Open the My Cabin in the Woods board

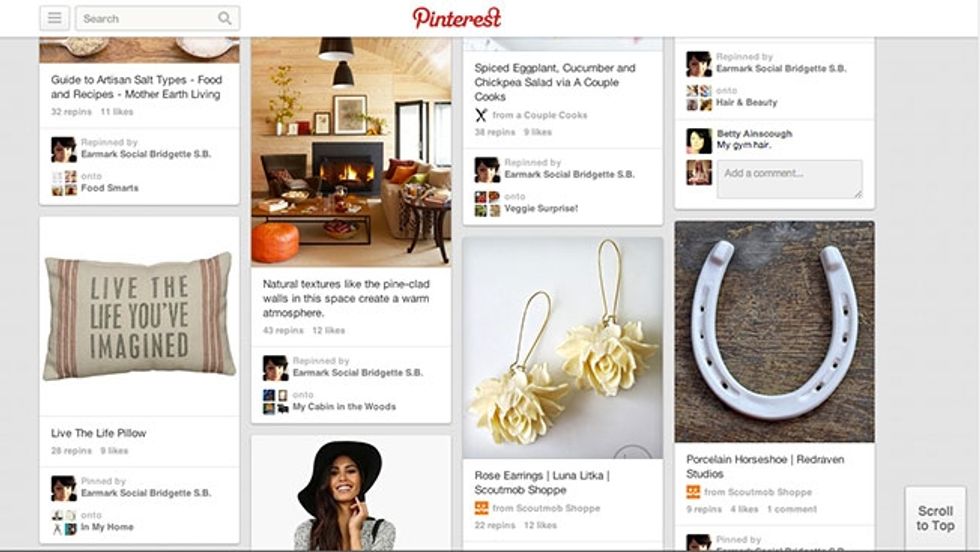pos(344,406)
